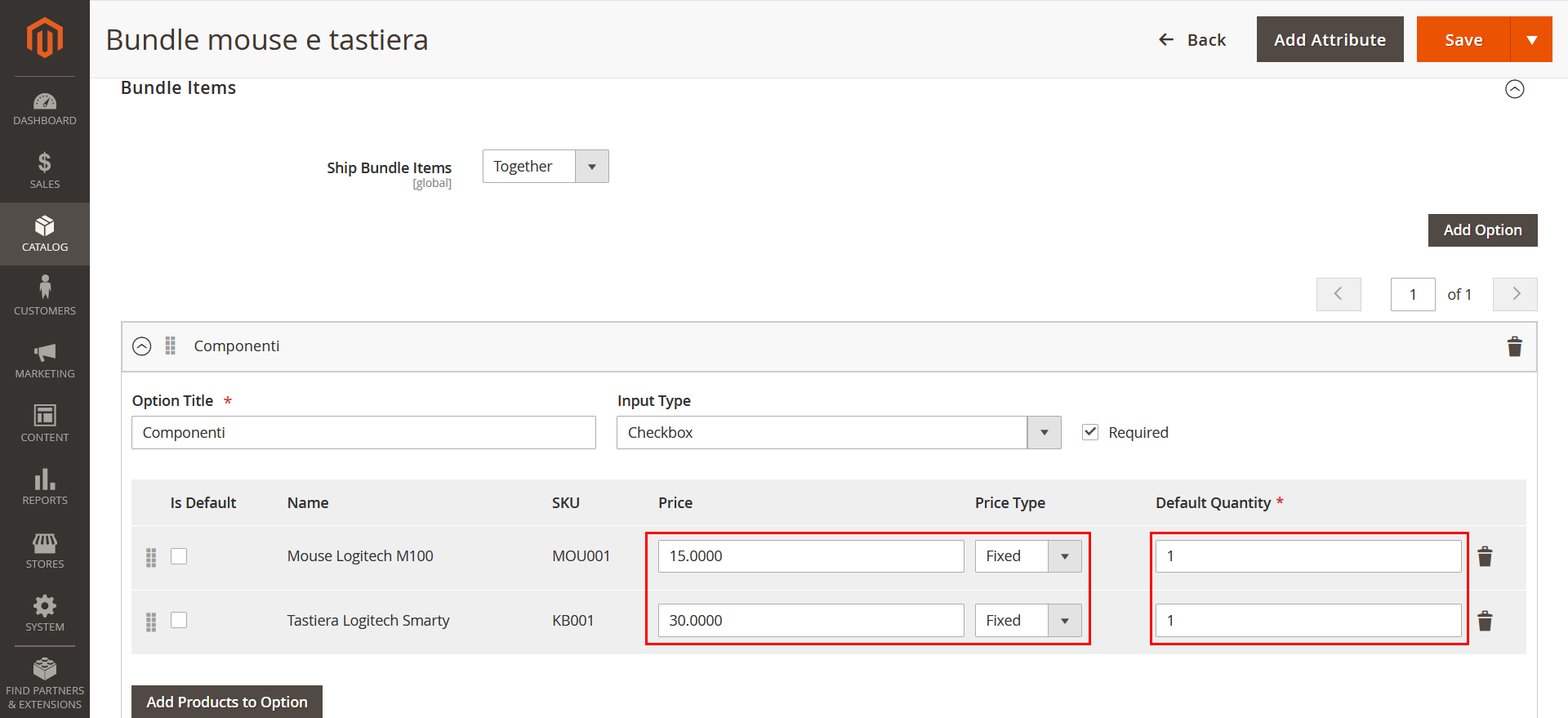
Task: Open Price Type dropdown for Mouse row
Action: point(1028,556)
